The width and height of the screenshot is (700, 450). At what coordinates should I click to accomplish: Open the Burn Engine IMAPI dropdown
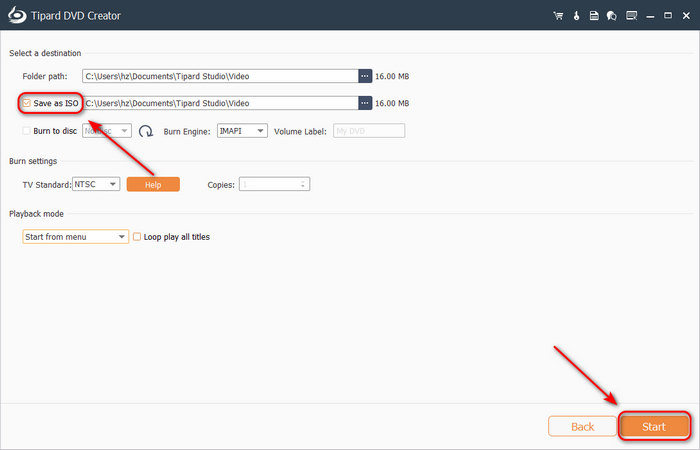[242, 131]
